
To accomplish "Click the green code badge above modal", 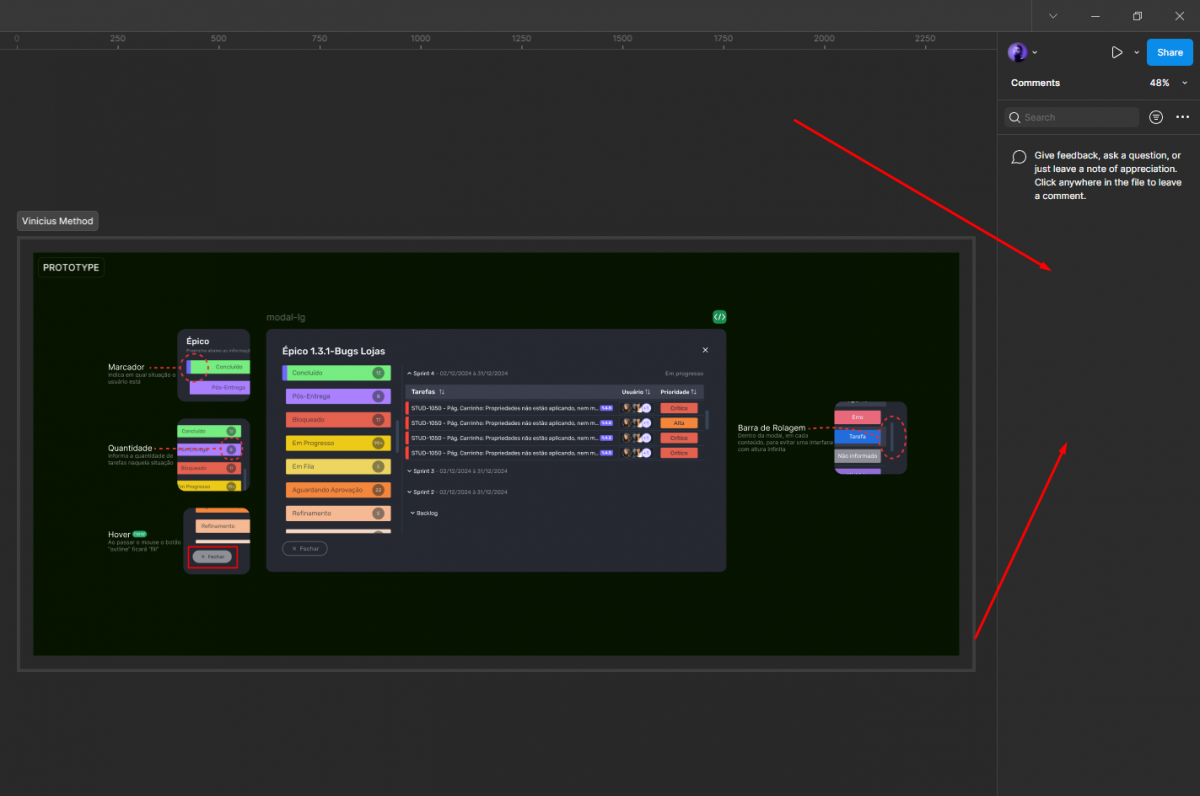I will coord(719,316).
